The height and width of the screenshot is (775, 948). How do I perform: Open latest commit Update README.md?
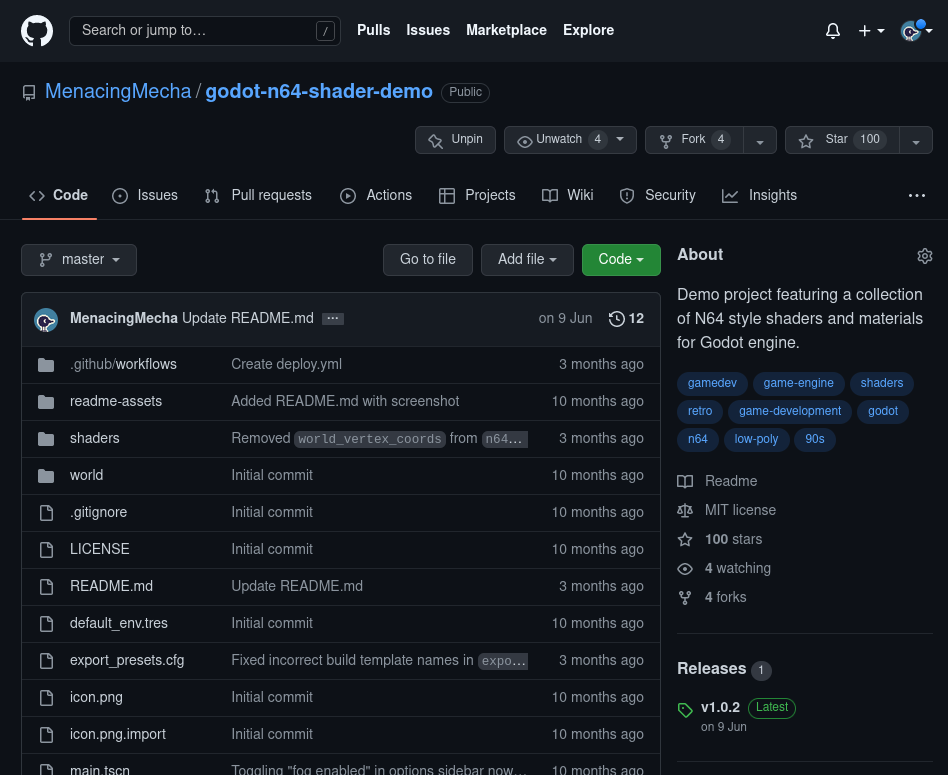pos(248,319)
